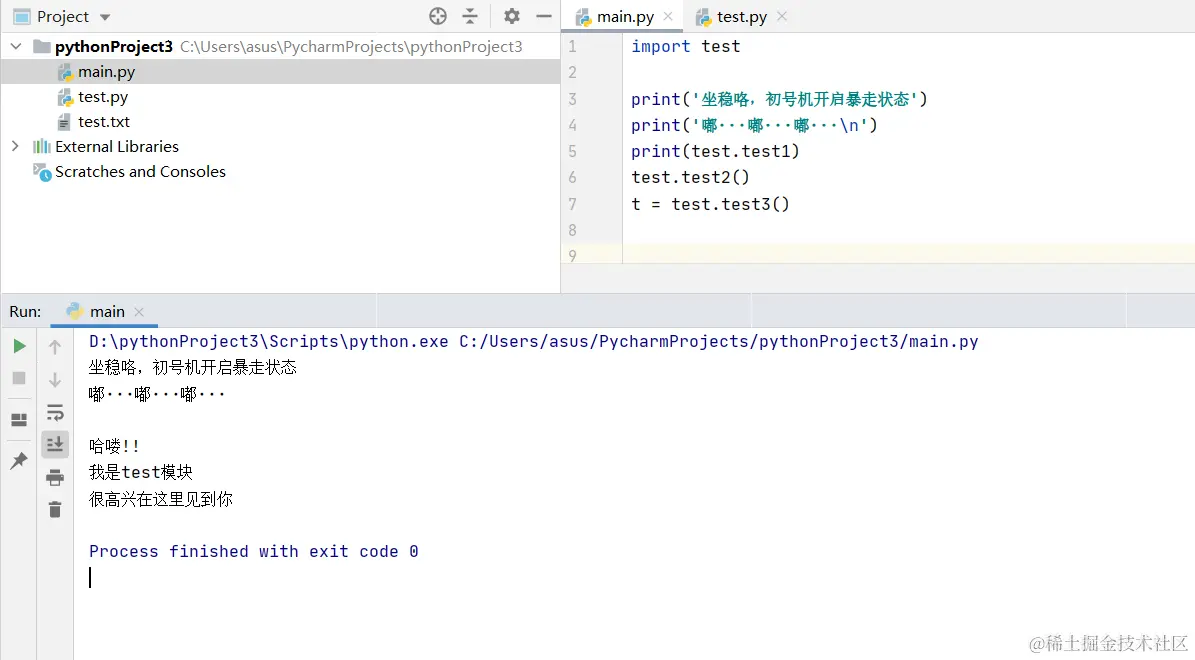Rerun main with green play button
This screenshot has width=1195, height=660.
coord(20,346)
